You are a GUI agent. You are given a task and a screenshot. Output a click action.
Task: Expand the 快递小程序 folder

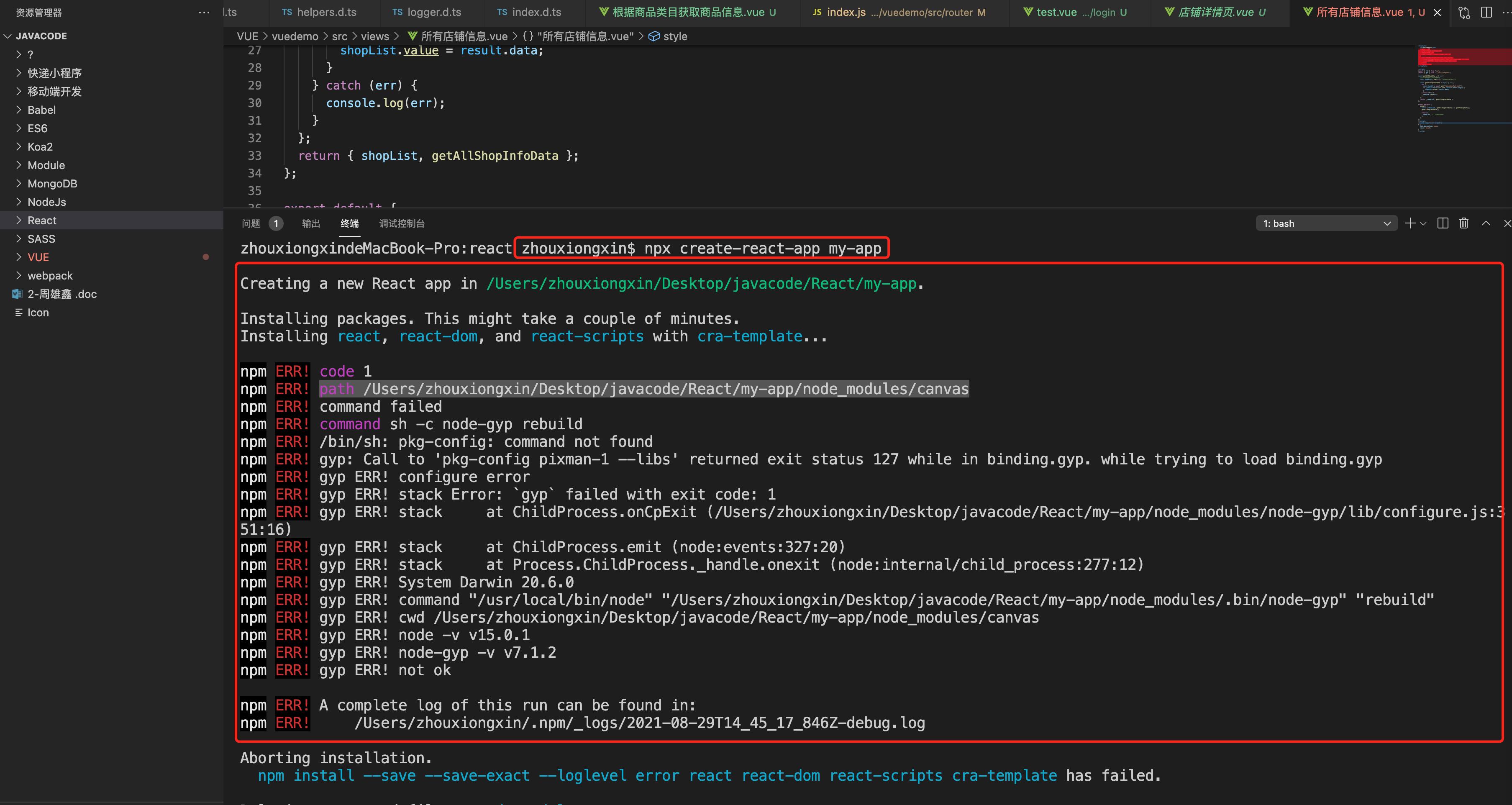point(112,73)
